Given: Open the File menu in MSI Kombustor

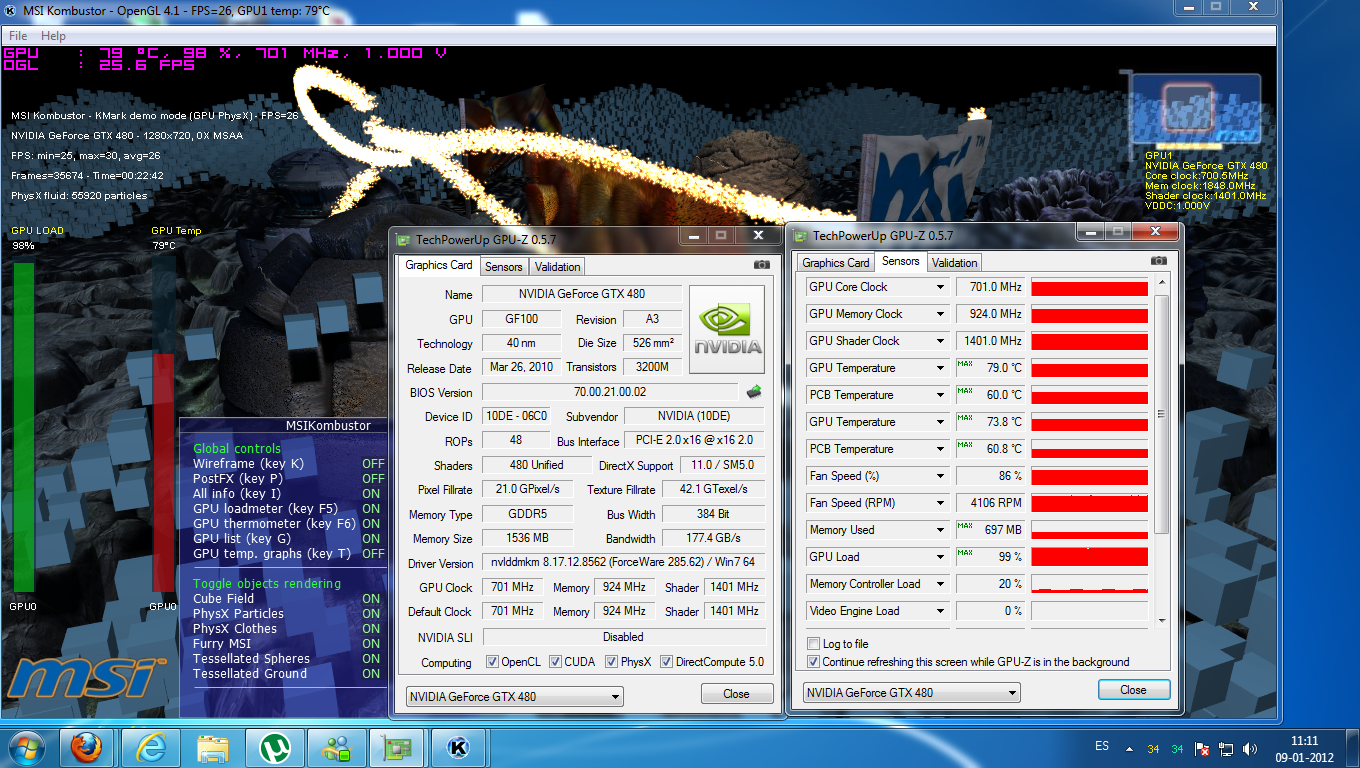Looking at the screenshot, I should tap(18, 35).
